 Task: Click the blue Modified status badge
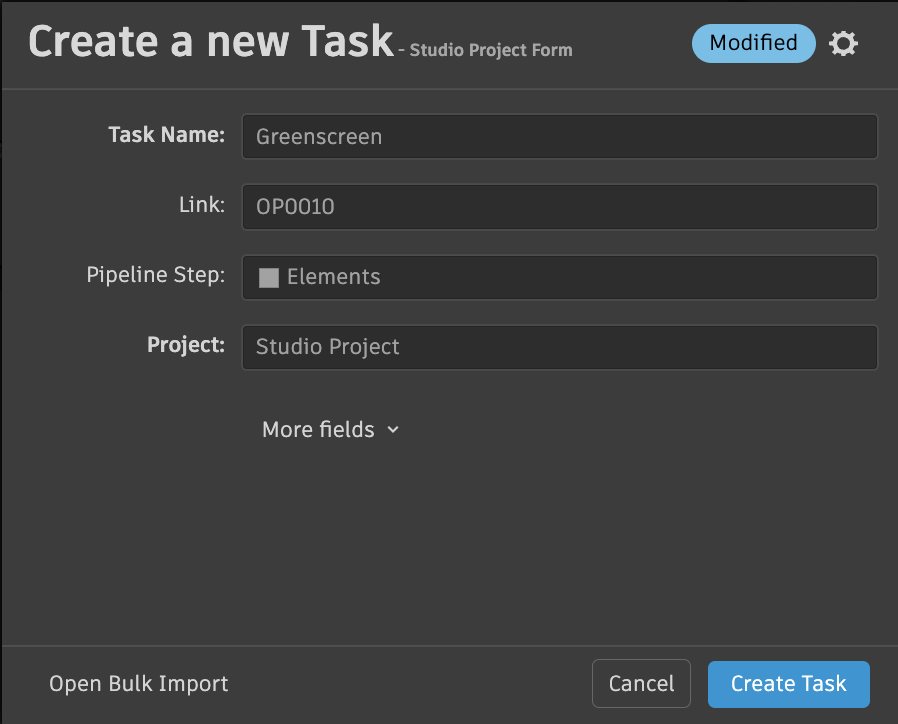[x=753, y=43]
